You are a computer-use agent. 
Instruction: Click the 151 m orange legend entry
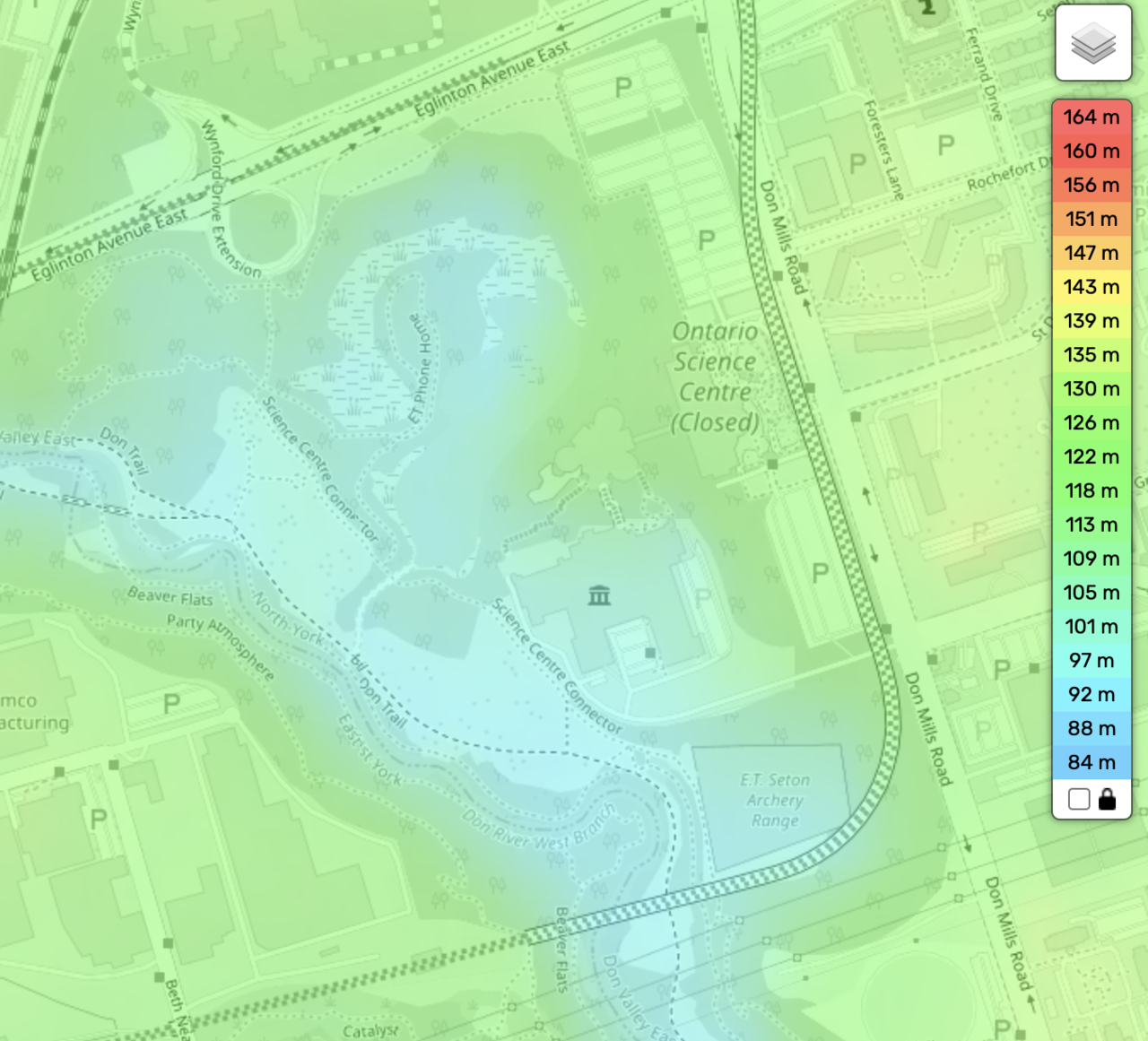tap(1091, 219)
